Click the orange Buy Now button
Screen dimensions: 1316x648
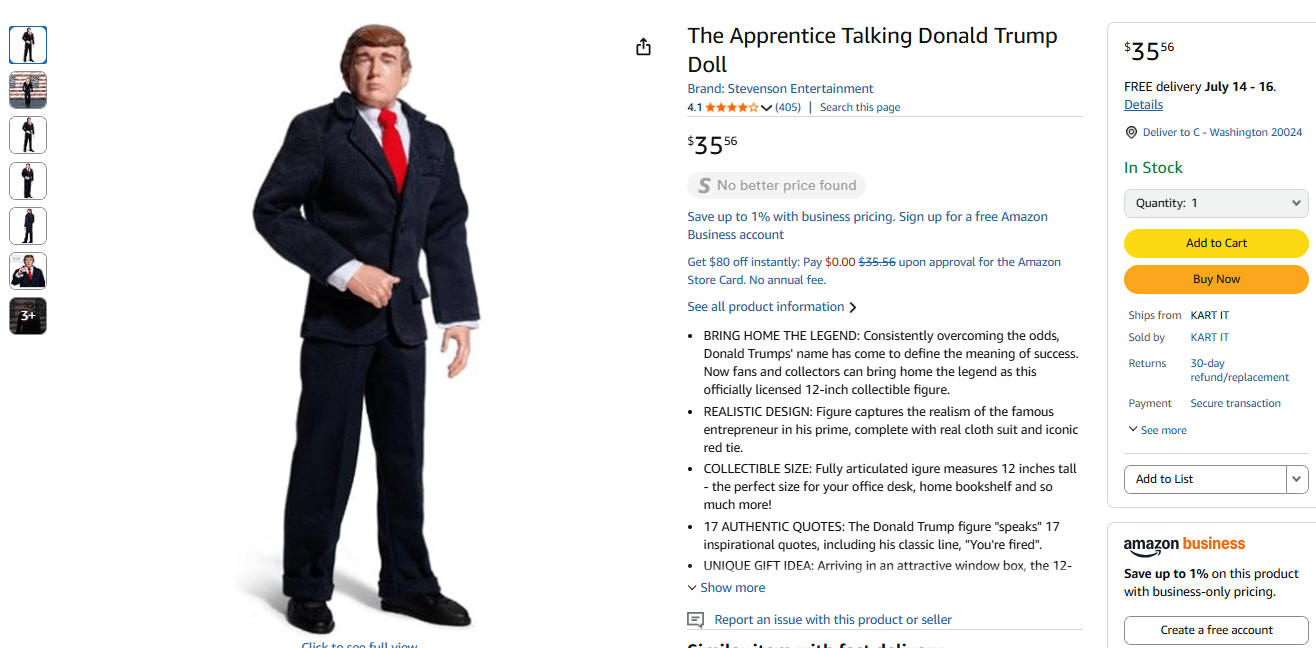[x=1216, y=279]
